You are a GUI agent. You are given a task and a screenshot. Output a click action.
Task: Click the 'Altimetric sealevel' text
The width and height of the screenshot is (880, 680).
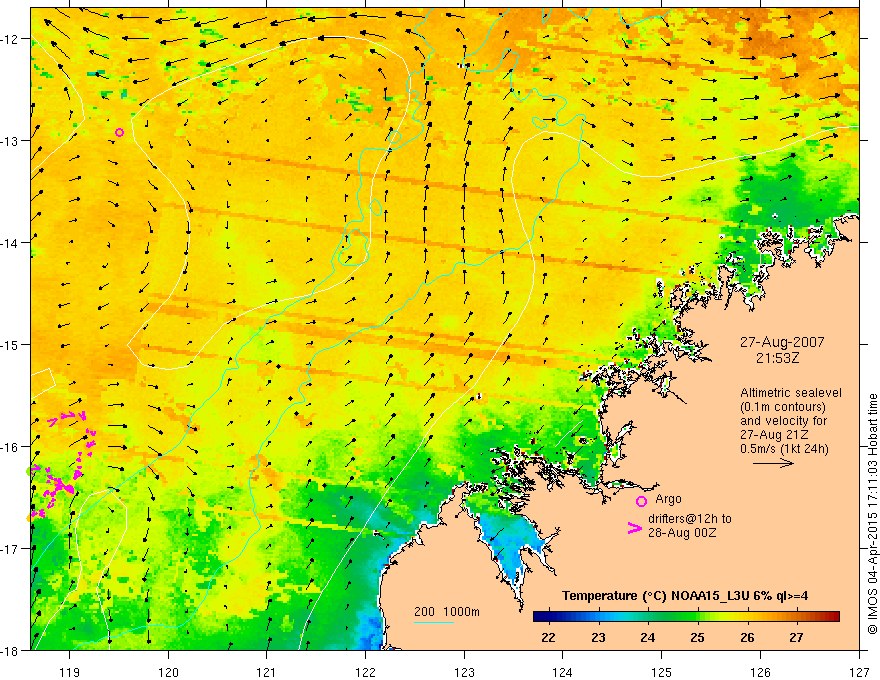coord(791,393)
